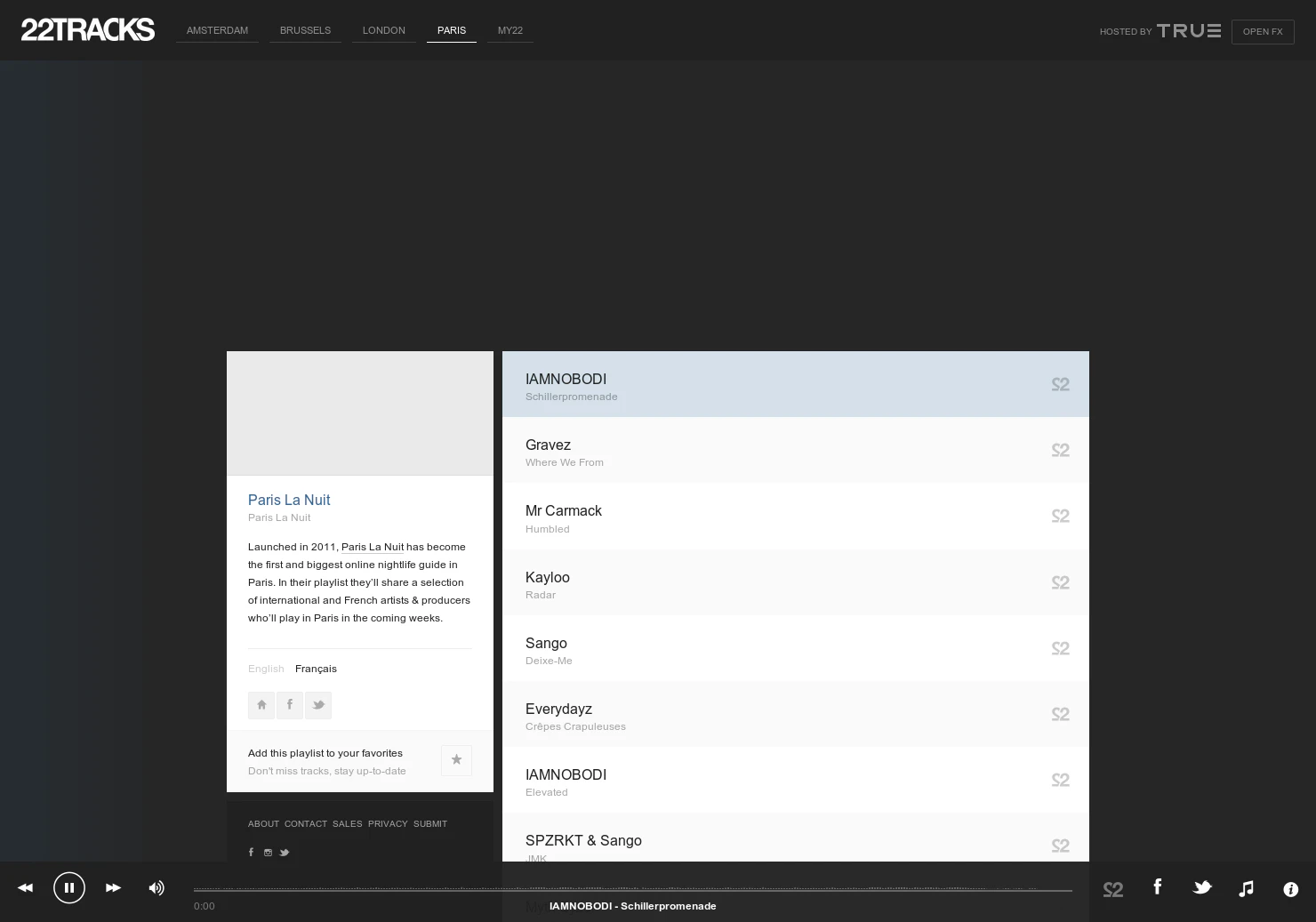
Task: Click the playlist cover image area
Action: (360, 413)
